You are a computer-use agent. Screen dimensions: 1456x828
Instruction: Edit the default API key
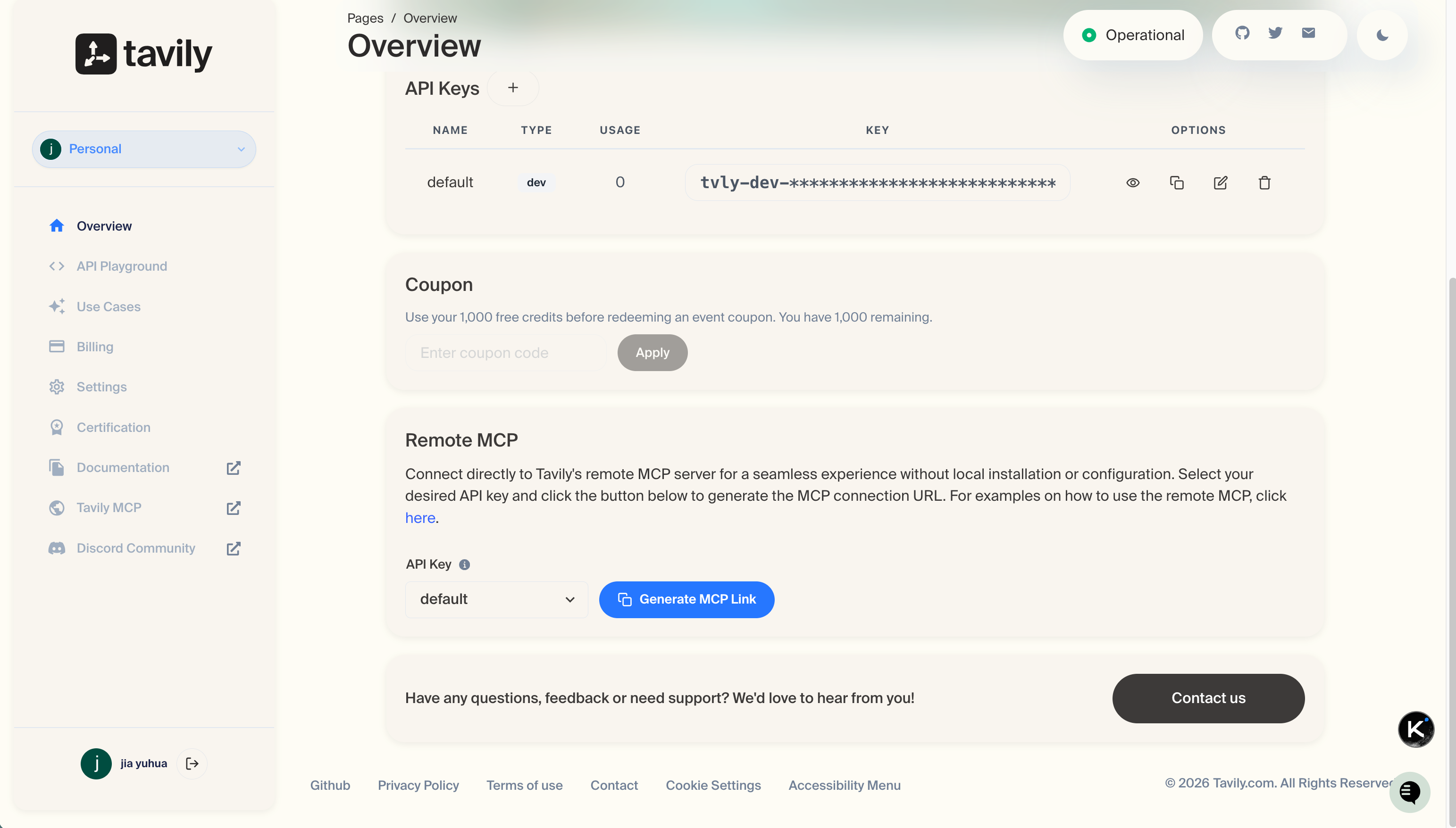[x=1221, y=182]
